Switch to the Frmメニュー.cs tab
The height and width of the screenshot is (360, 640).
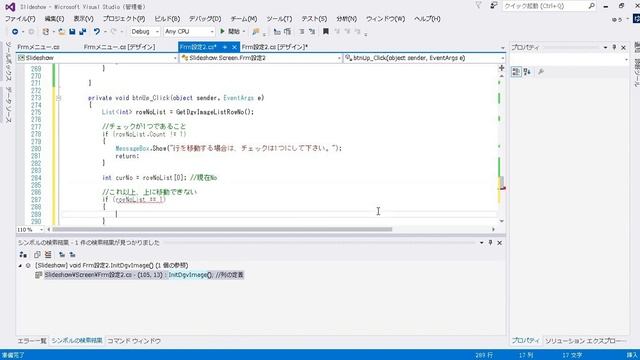pyautogui.click(x=38, y=47)
